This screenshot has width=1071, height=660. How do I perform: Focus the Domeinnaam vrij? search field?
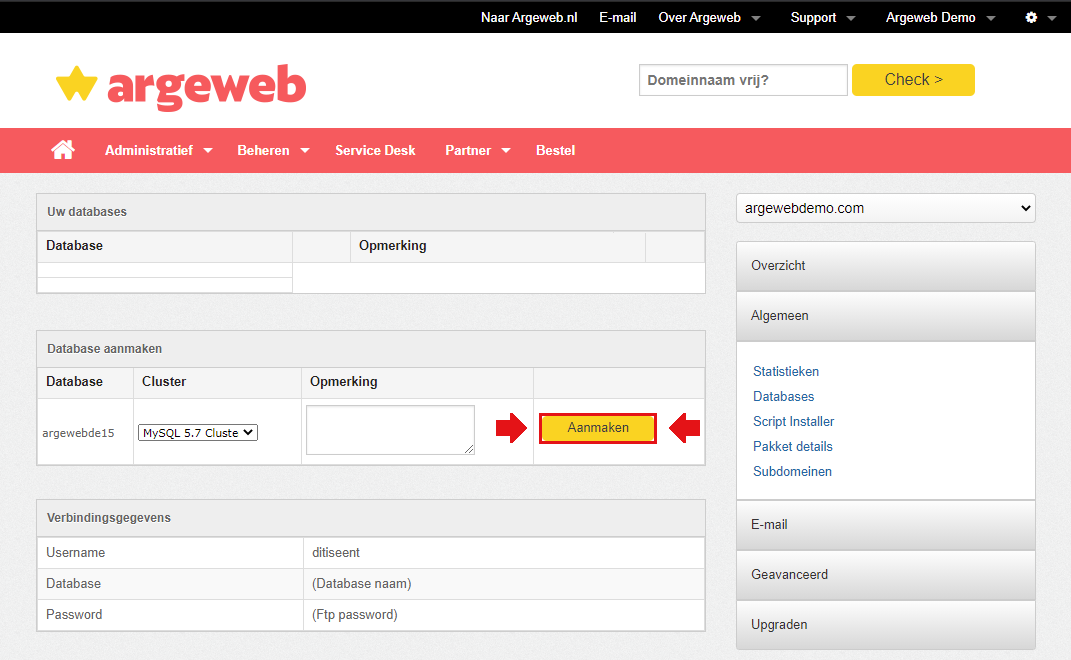tap(743, 80)
